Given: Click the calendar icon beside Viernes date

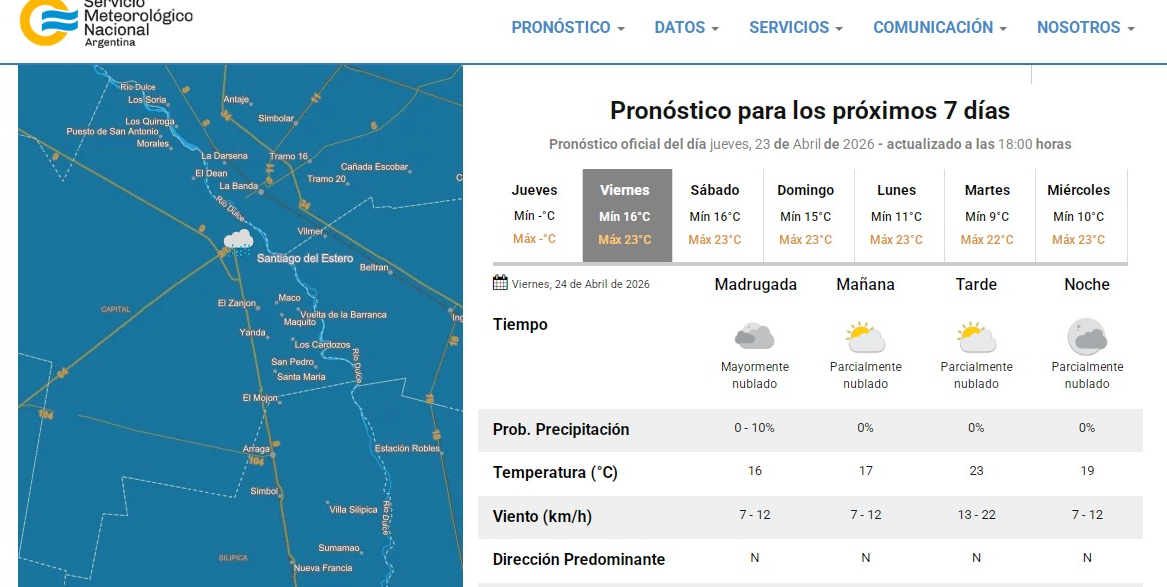Looking at the screenshot, I should click(500, 283).
